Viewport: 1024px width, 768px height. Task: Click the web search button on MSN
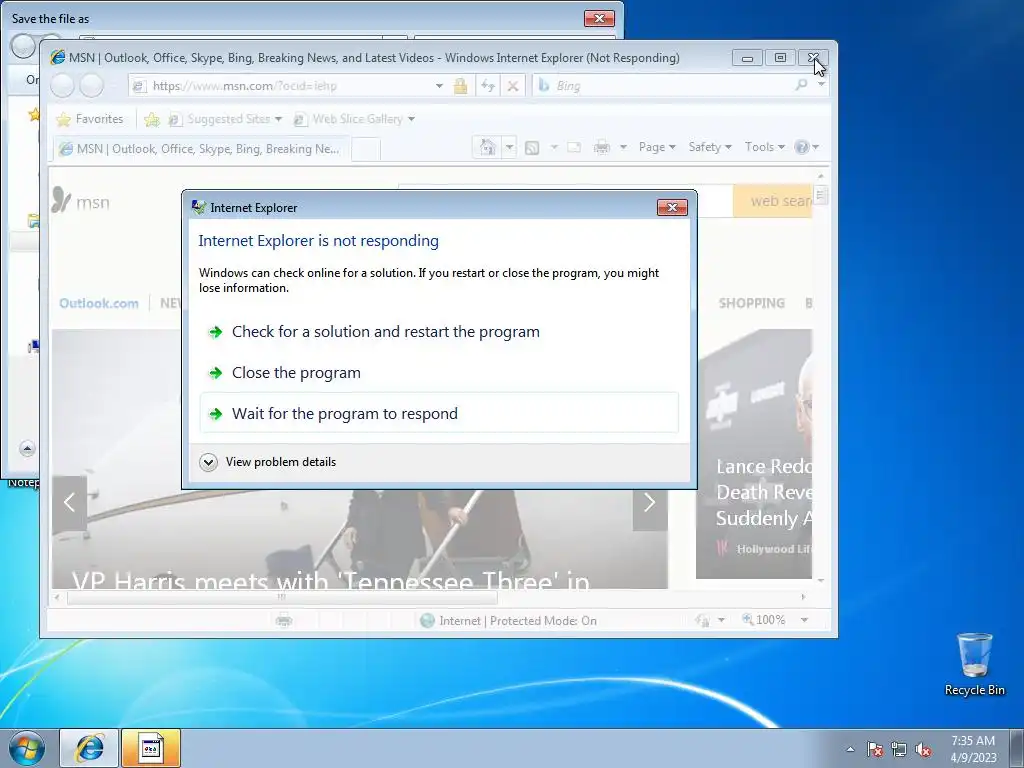773,200
